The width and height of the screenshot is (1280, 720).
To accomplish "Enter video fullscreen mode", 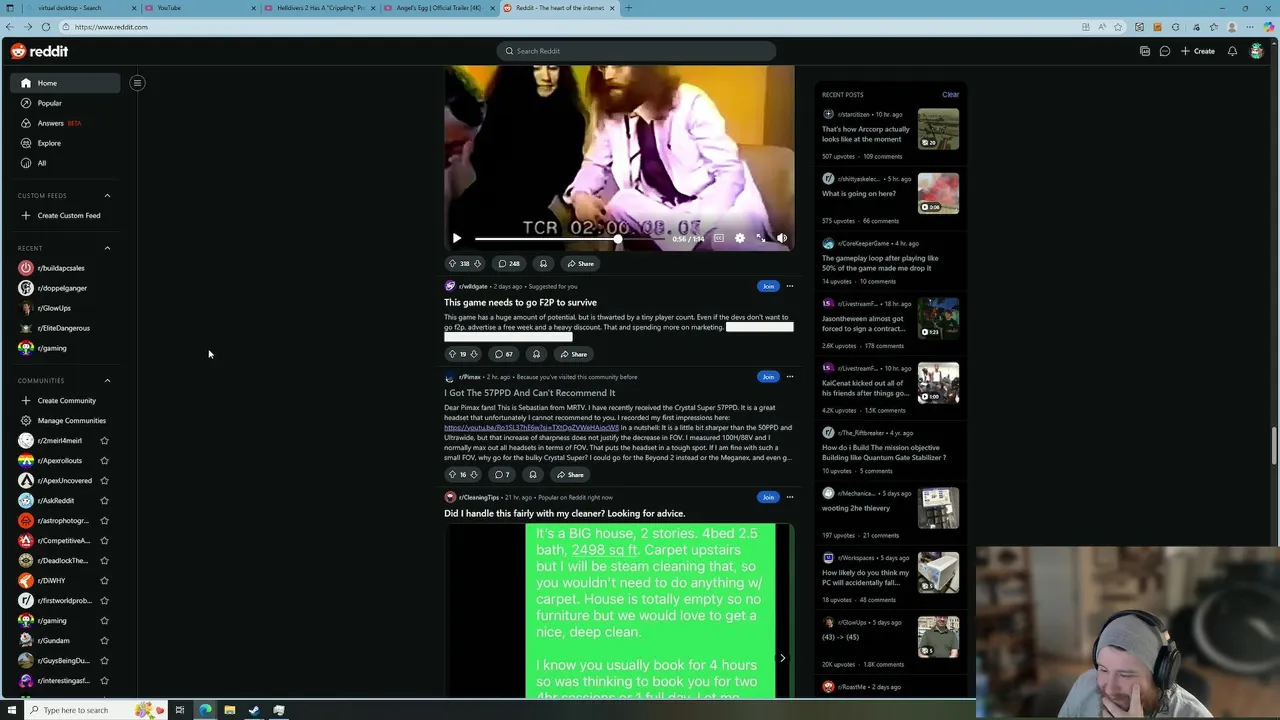I will click(760, 238).
